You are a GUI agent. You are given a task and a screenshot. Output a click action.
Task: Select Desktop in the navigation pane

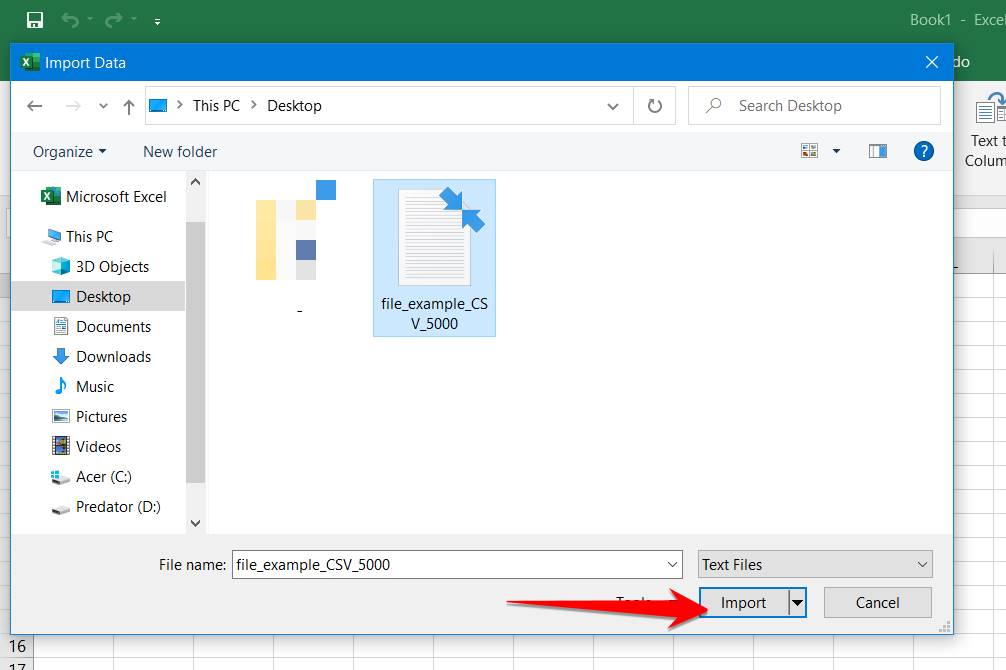click(98, 296)
